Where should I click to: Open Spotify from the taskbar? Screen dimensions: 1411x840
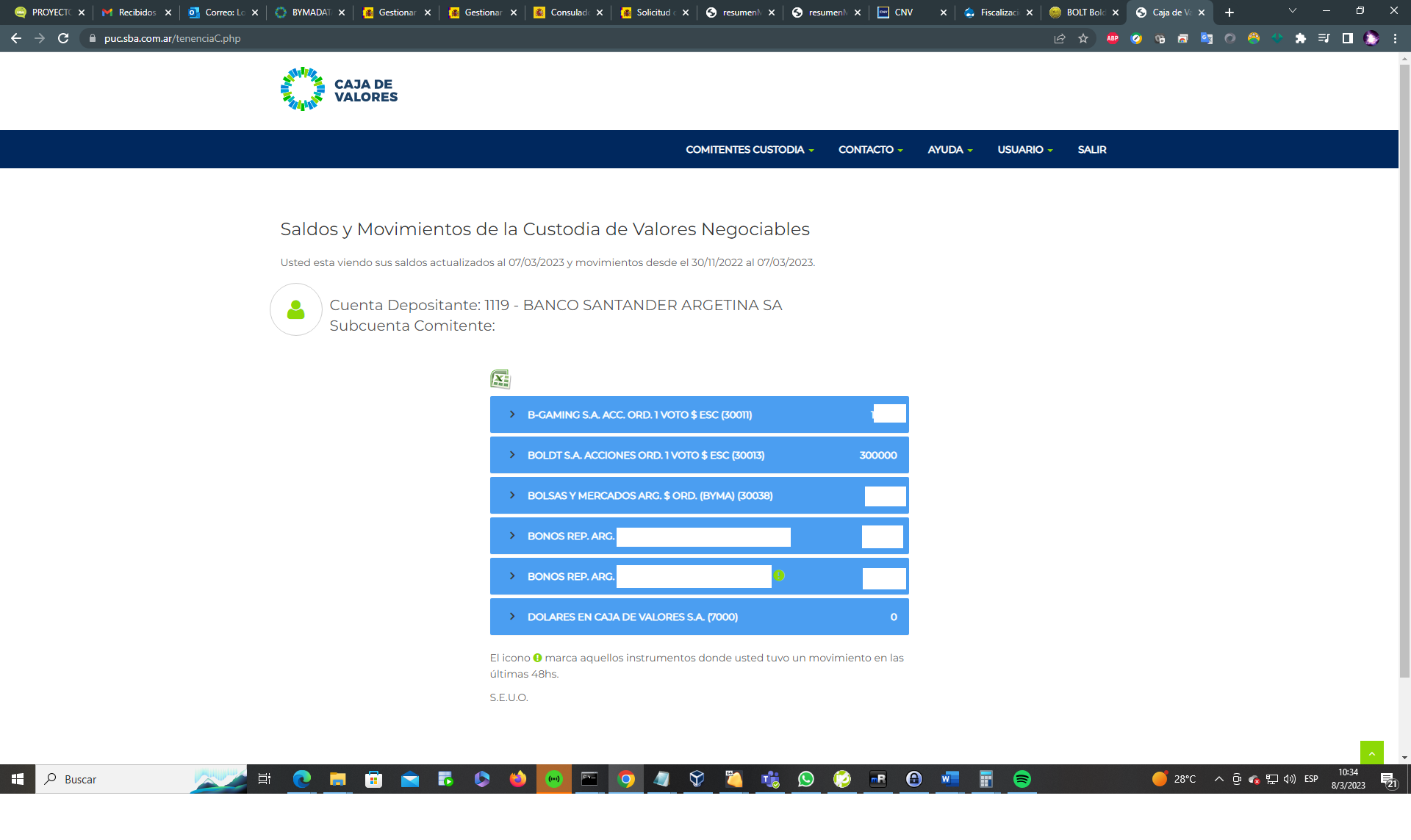pyautogui.click(x=1022, y=779)
